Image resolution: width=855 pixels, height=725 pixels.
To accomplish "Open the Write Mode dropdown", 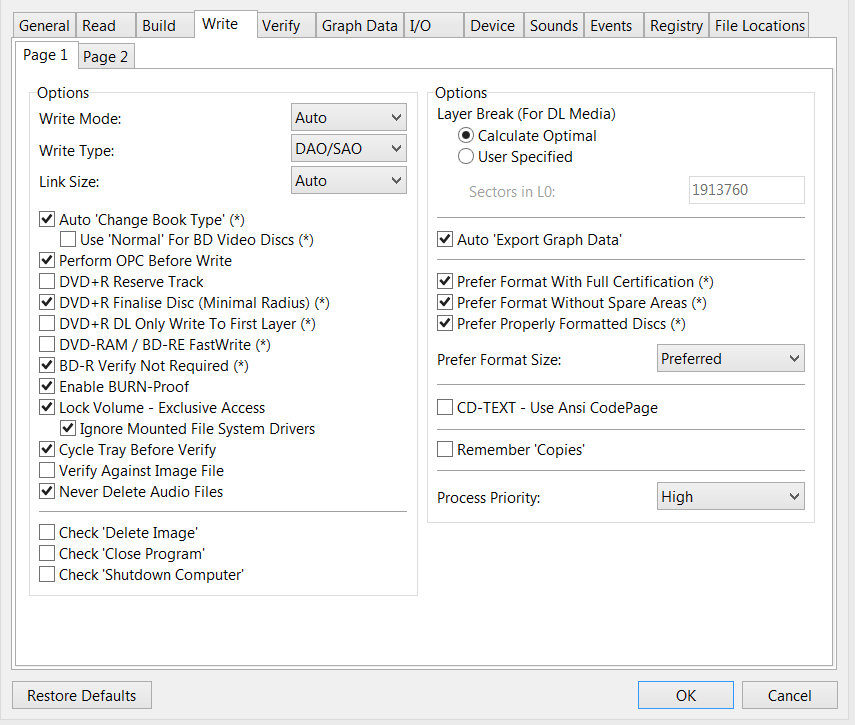I will (348, 118).
